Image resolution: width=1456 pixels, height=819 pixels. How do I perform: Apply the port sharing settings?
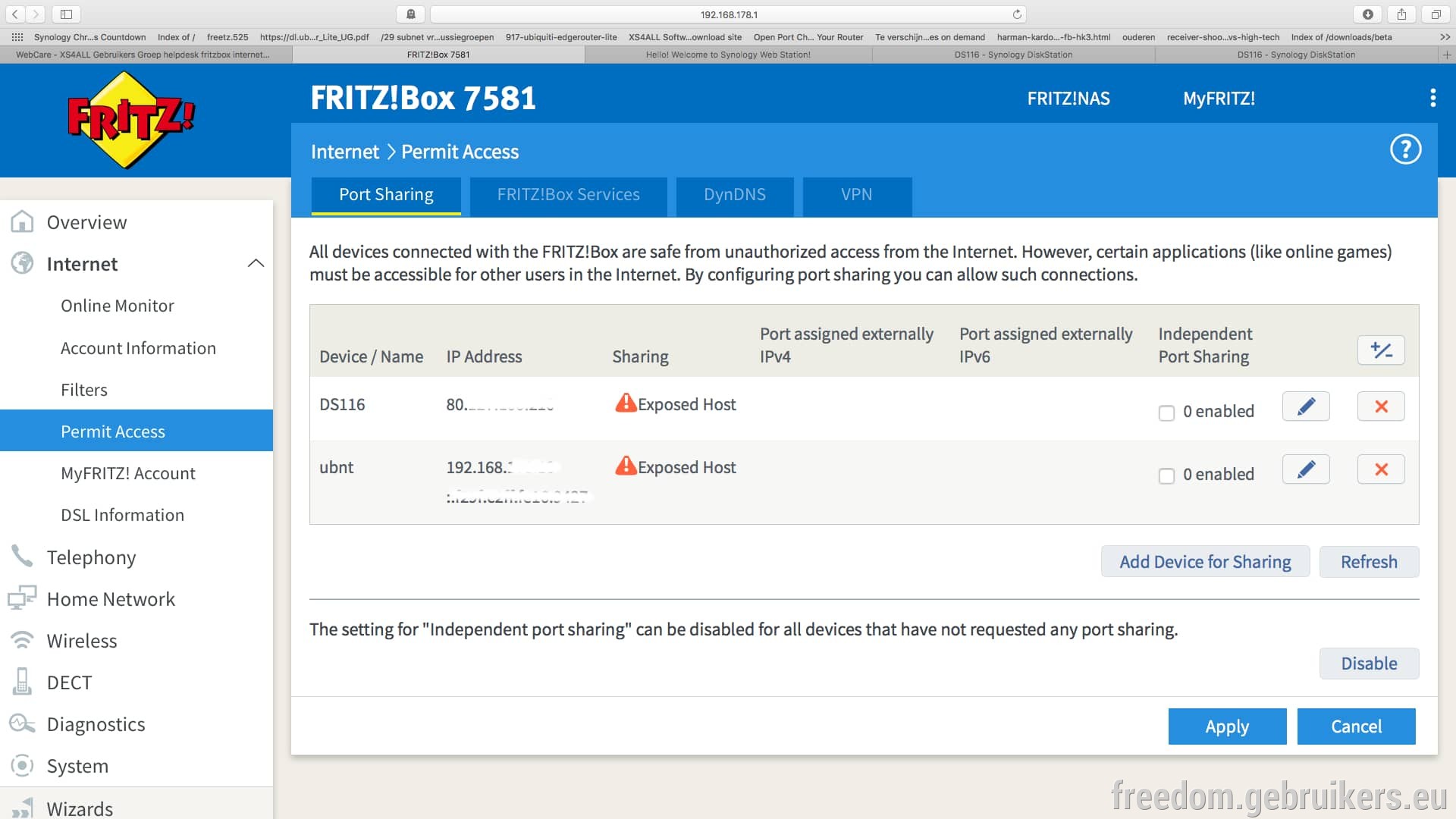(1227, 726)
